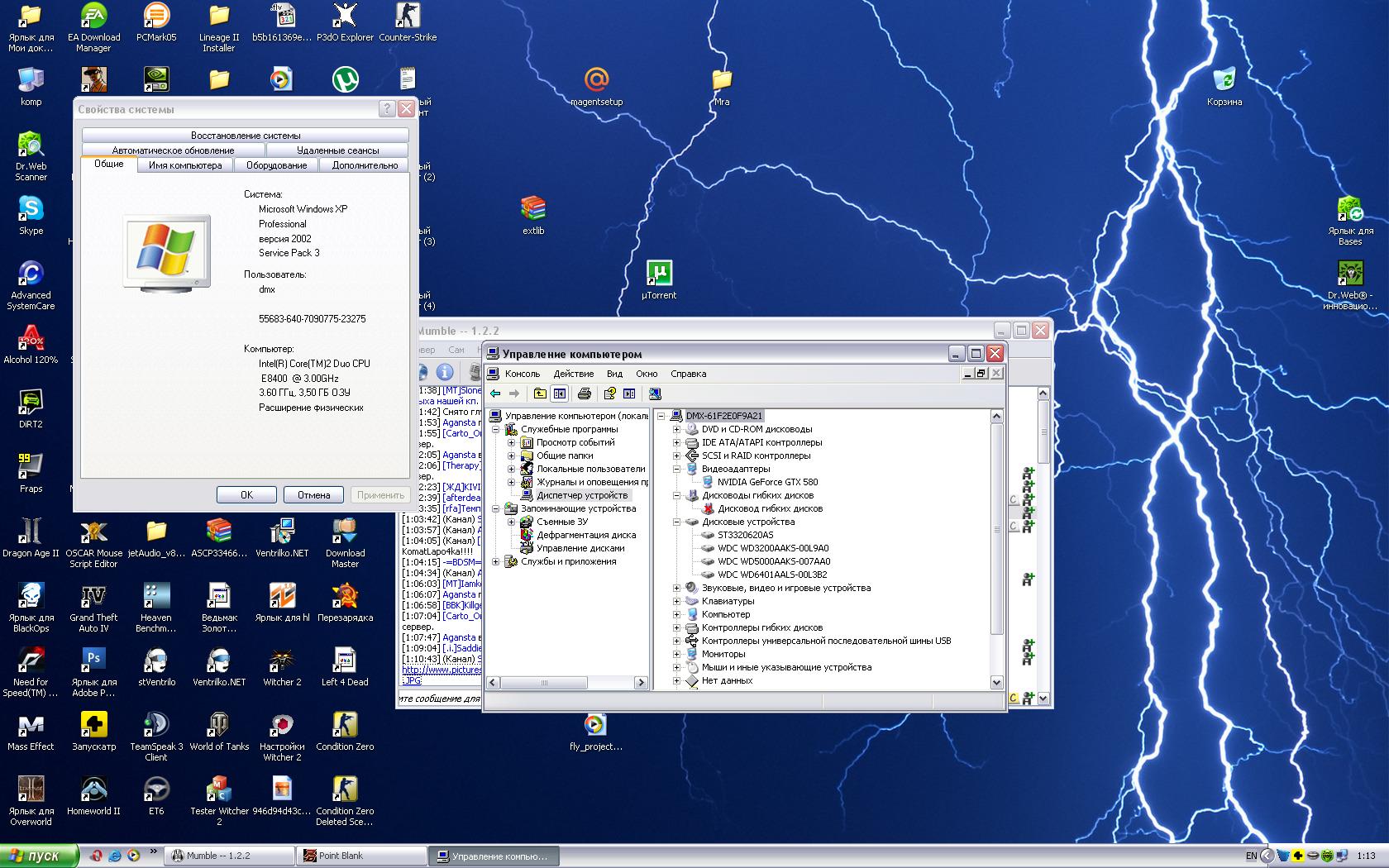Click the EN language indicator in system tray
1389x868 pixels.
tap(1251, 856)
